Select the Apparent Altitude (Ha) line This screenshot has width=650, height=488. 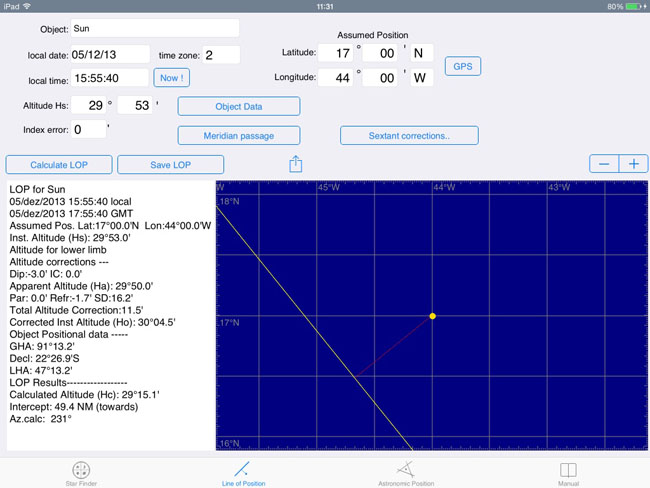(81, 286)
